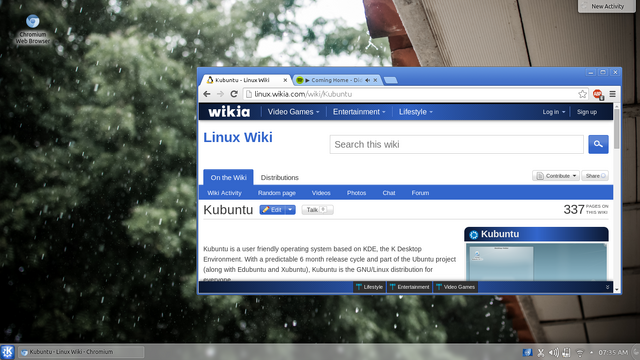Click the page vertical scrollbar thumb
Screen dimensions: 640x360
tap(617, 129)
